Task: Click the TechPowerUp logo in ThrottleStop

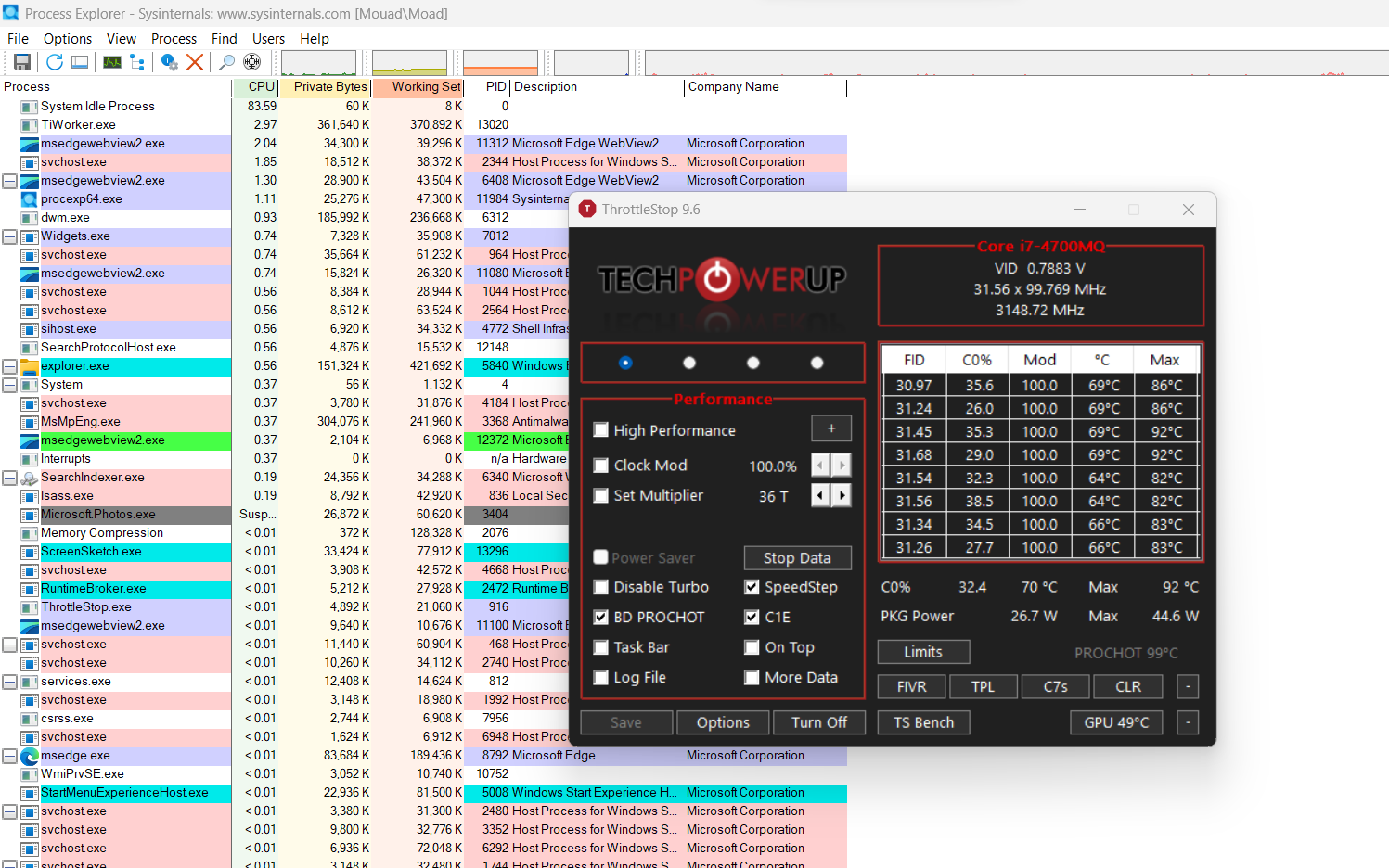Action: tap(722, 279)
